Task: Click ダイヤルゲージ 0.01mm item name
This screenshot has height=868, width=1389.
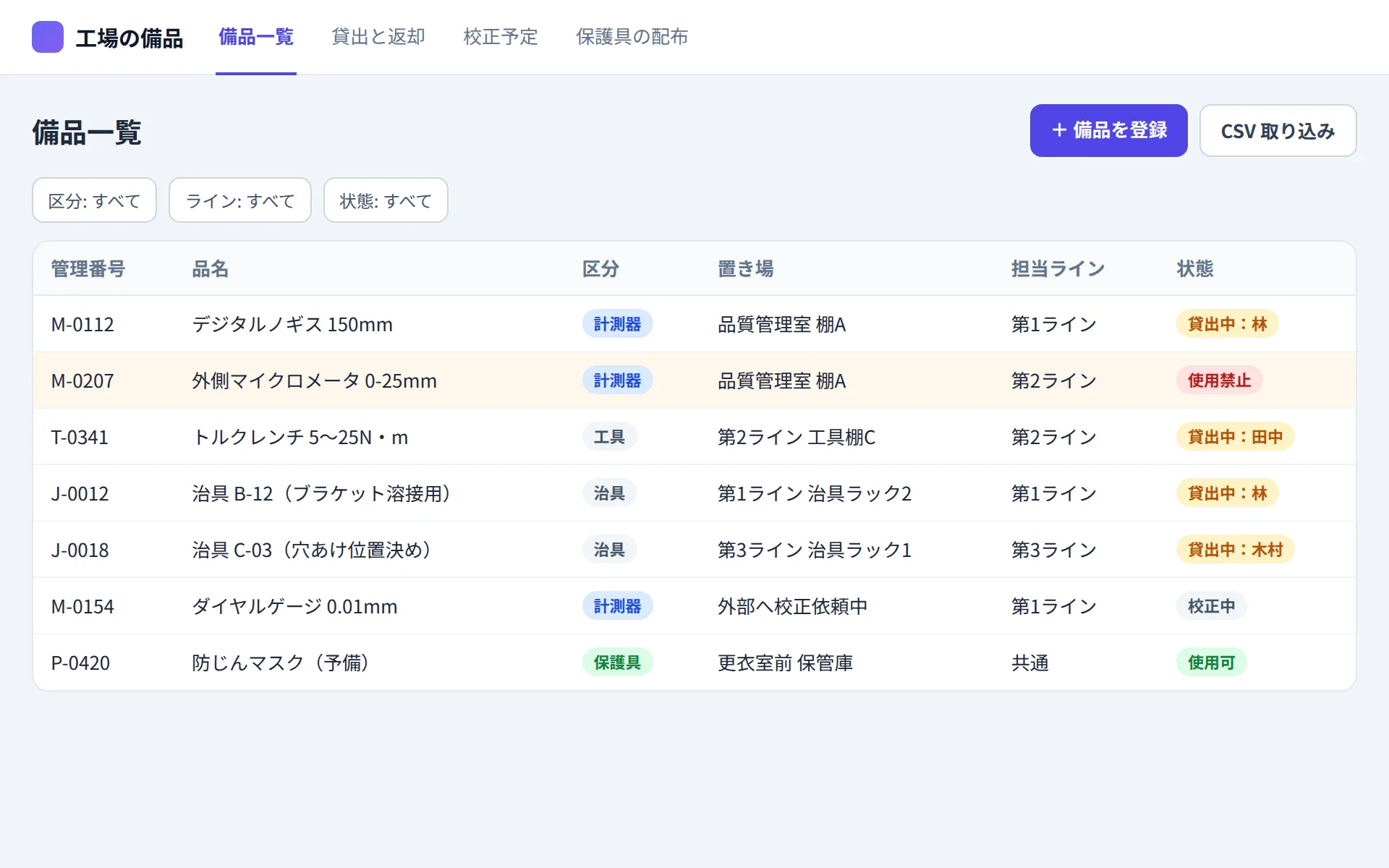Action: [294, 606]
